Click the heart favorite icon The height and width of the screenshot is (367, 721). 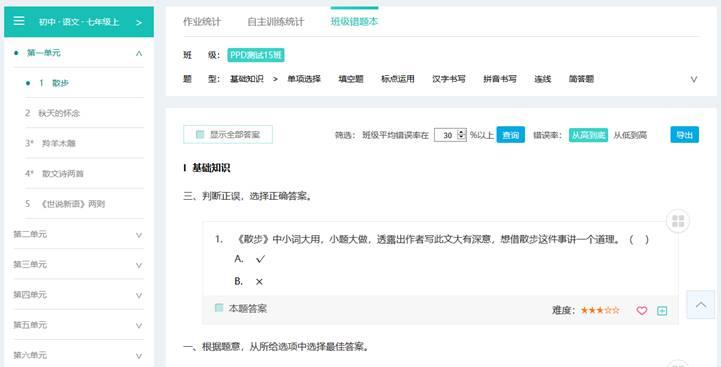pos(641,310)
